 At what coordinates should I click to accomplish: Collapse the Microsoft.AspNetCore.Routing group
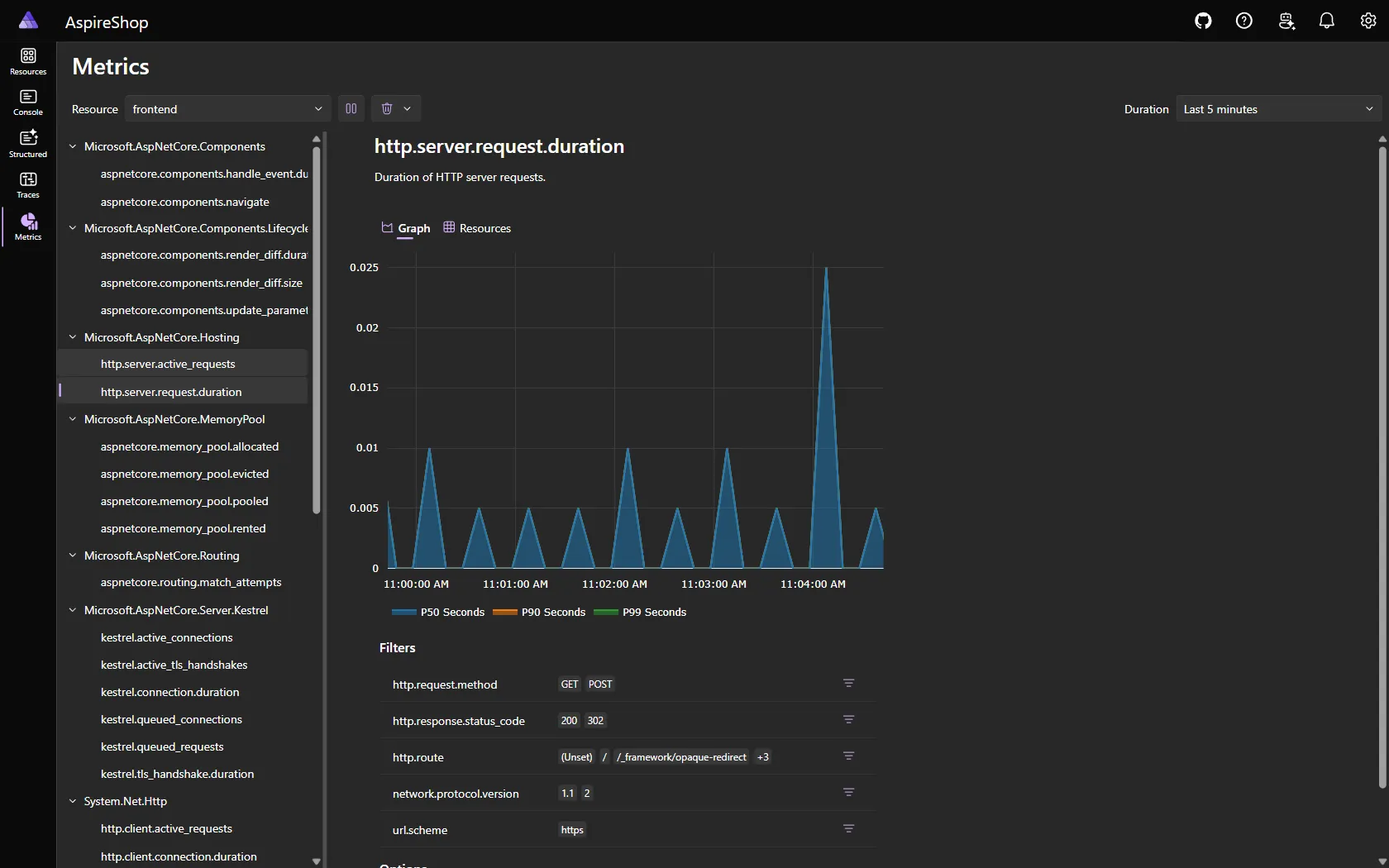(x=73, y=556)
